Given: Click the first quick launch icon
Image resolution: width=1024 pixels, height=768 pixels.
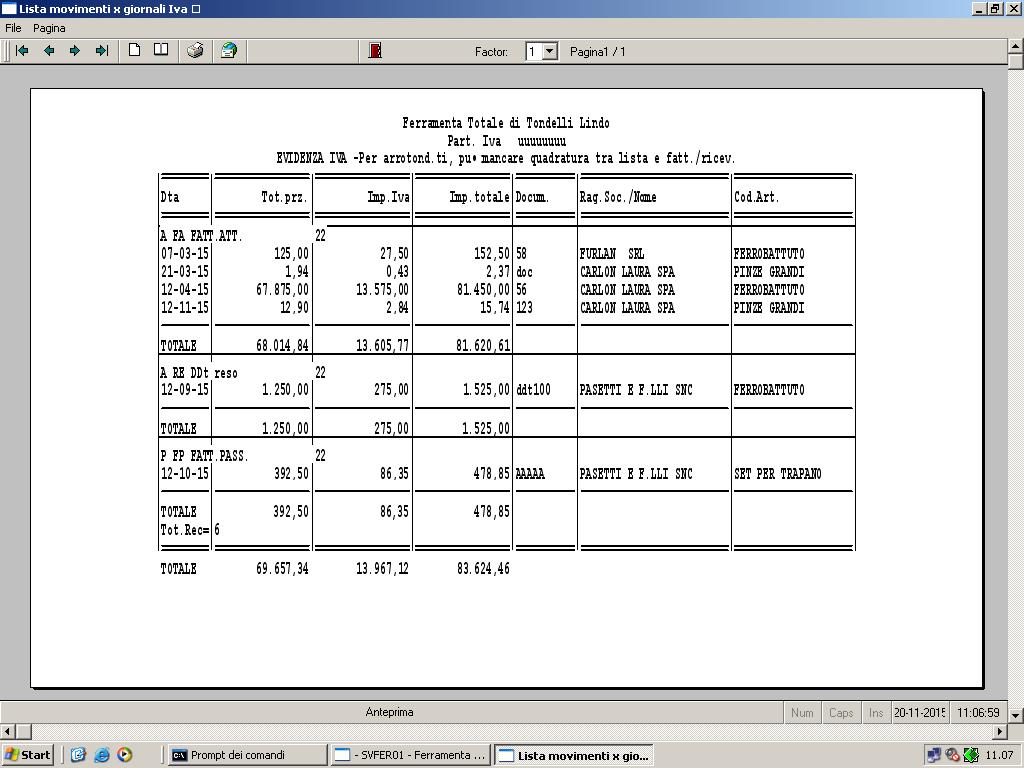Looking at the screenshot, I should click(78, 755).
